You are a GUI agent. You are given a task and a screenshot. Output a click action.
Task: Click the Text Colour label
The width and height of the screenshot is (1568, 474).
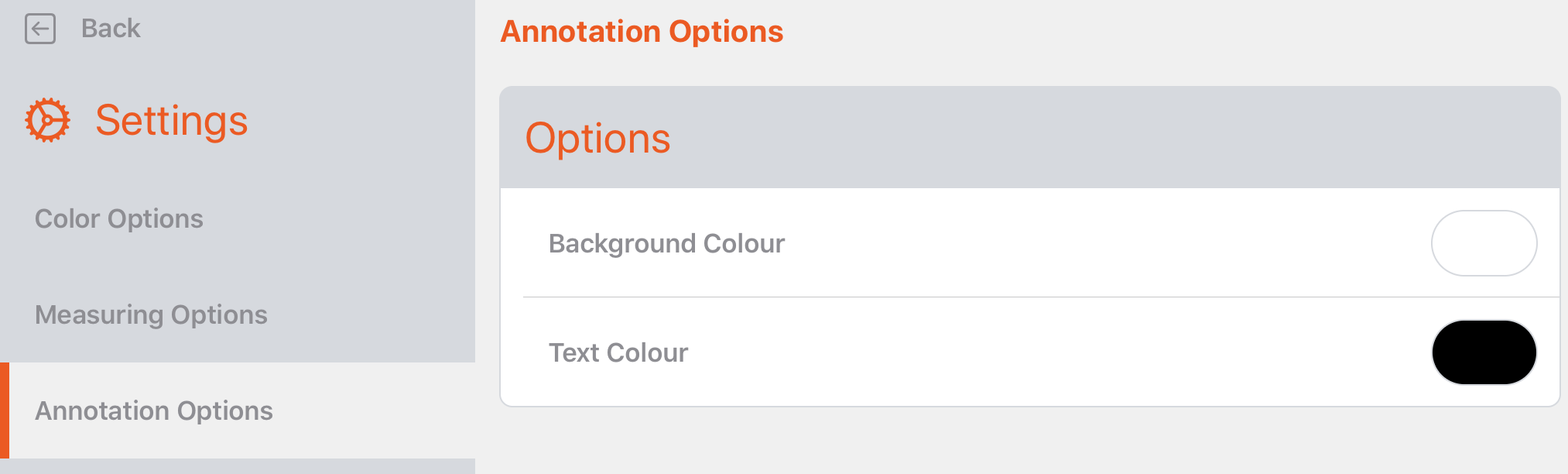[x=618, y=352]
